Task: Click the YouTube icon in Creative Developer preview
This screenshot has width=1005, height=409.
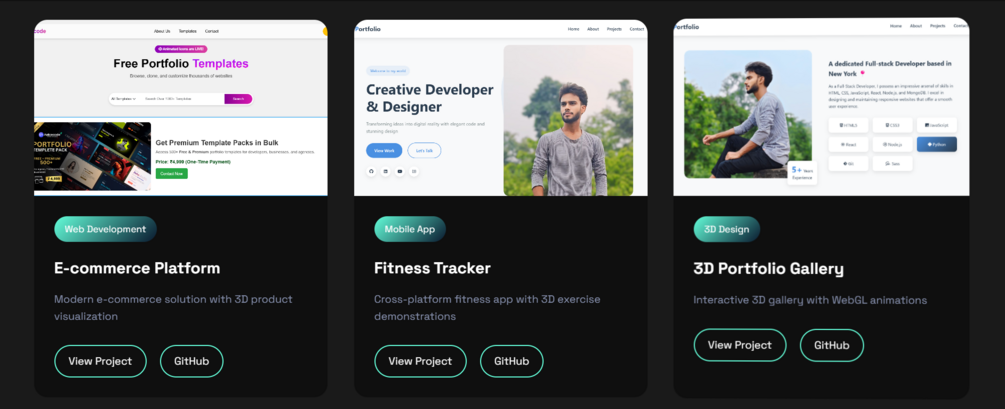Action: click(400, 171)
